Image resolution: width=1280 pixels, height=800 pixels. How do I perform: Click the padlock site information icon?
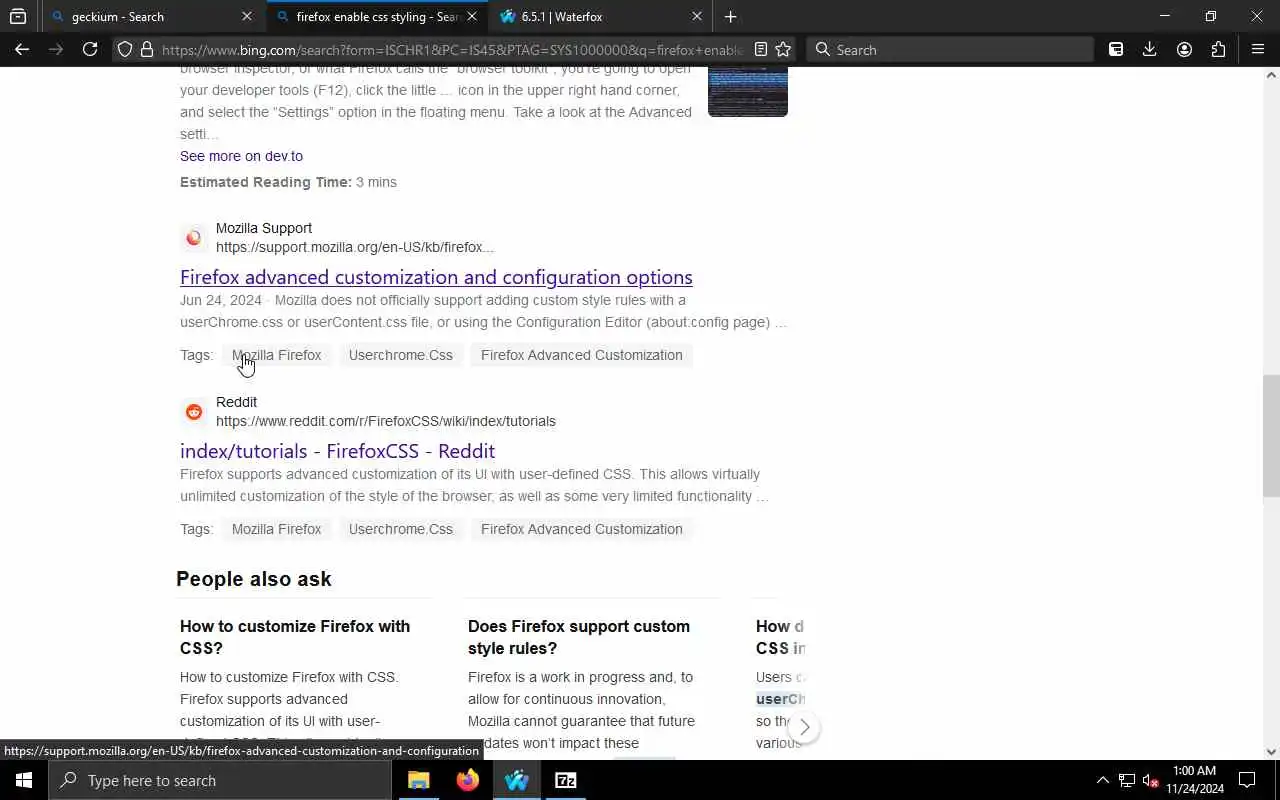tap(146, 49)
